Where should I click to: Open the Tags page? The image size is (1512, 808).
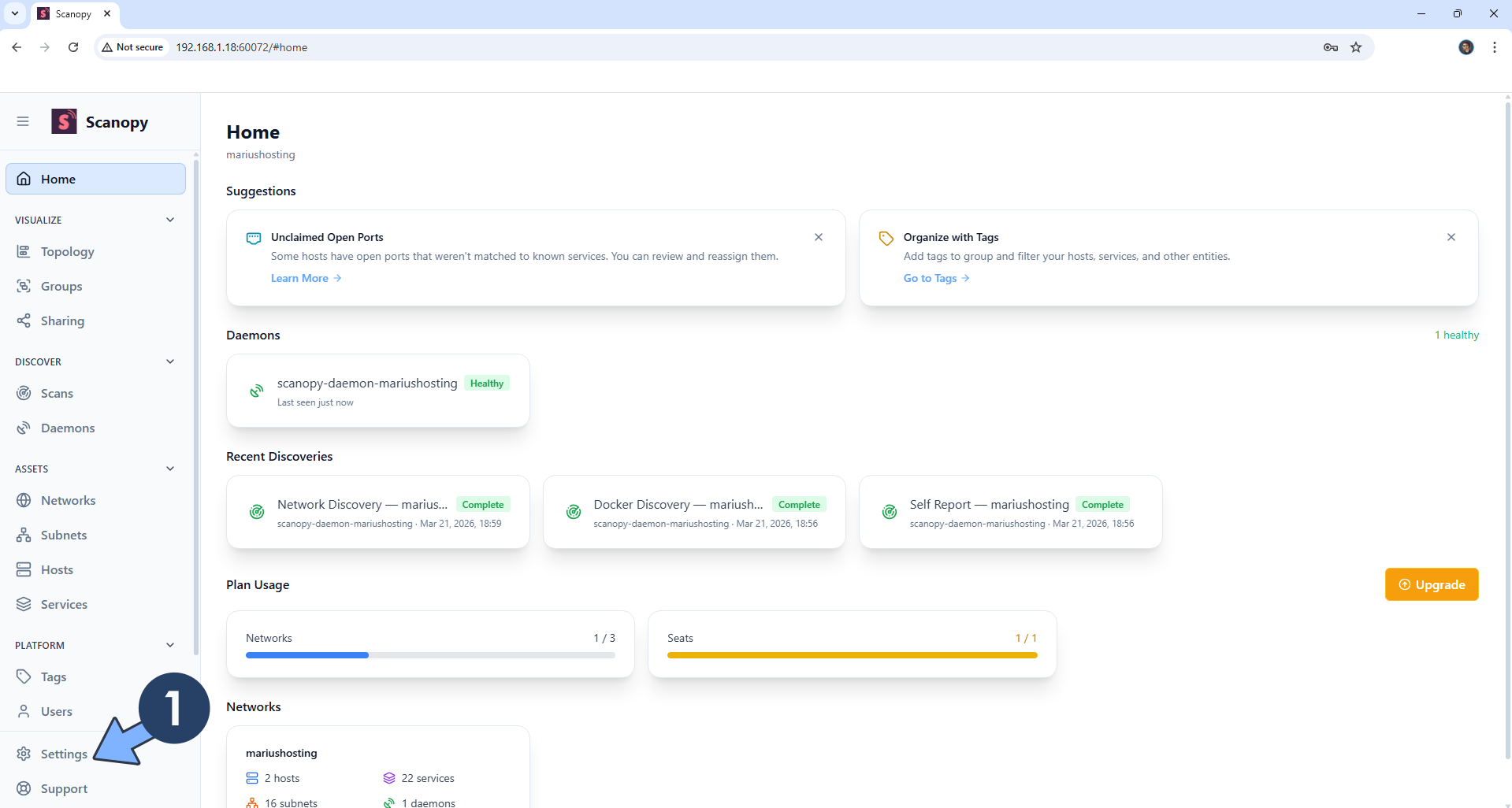tap(54, 676)
